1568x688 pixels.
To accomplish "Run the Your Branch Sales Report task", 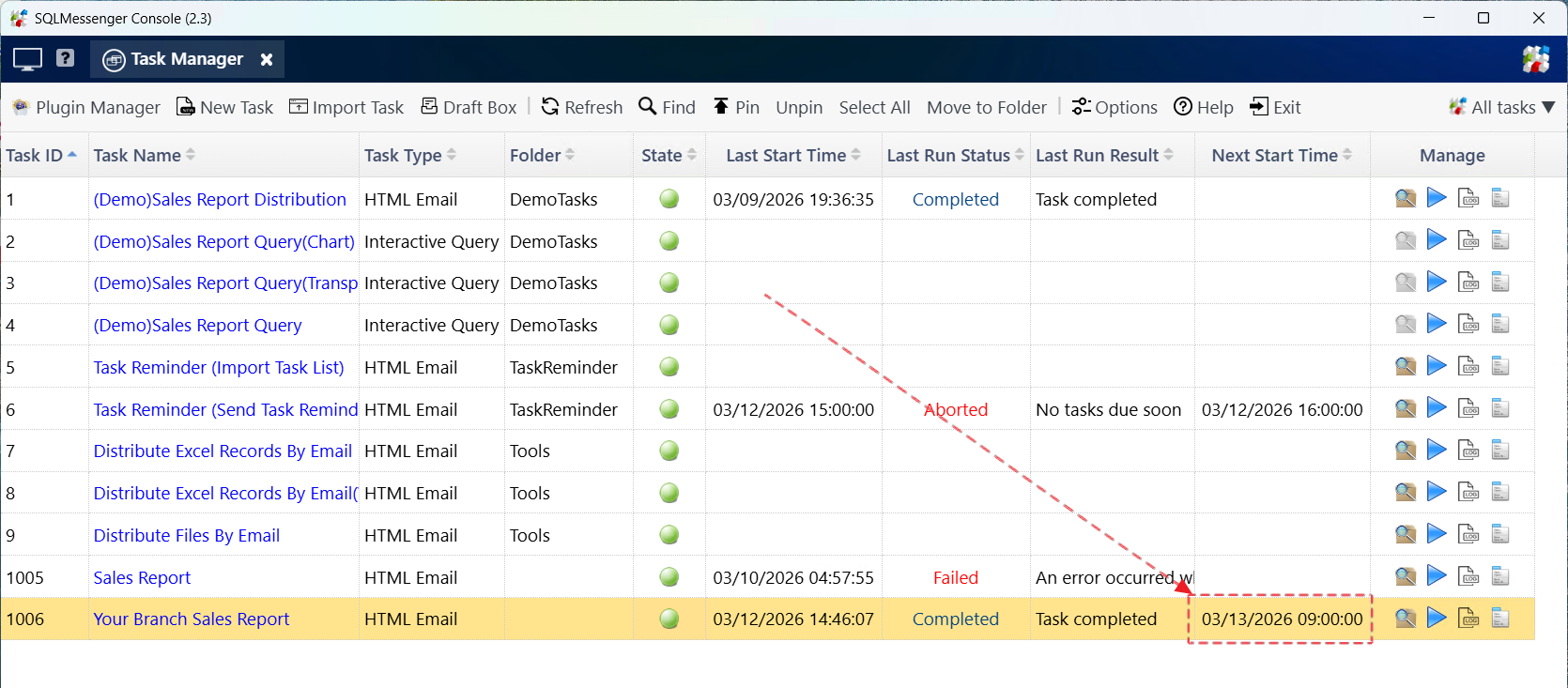I will tap(1437, 618).
